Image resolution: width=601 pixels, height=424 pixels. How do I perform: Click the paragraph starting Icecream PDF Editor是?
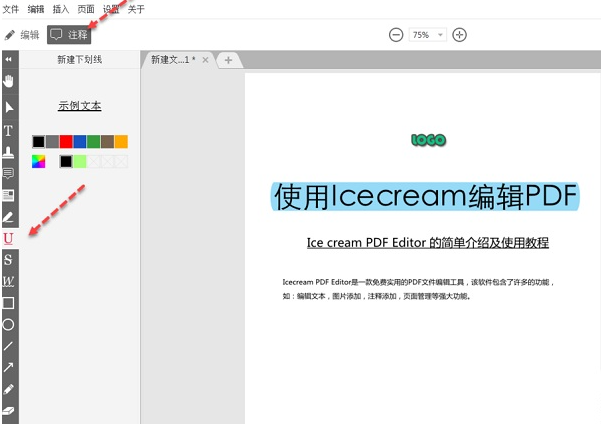coord(418,282)
